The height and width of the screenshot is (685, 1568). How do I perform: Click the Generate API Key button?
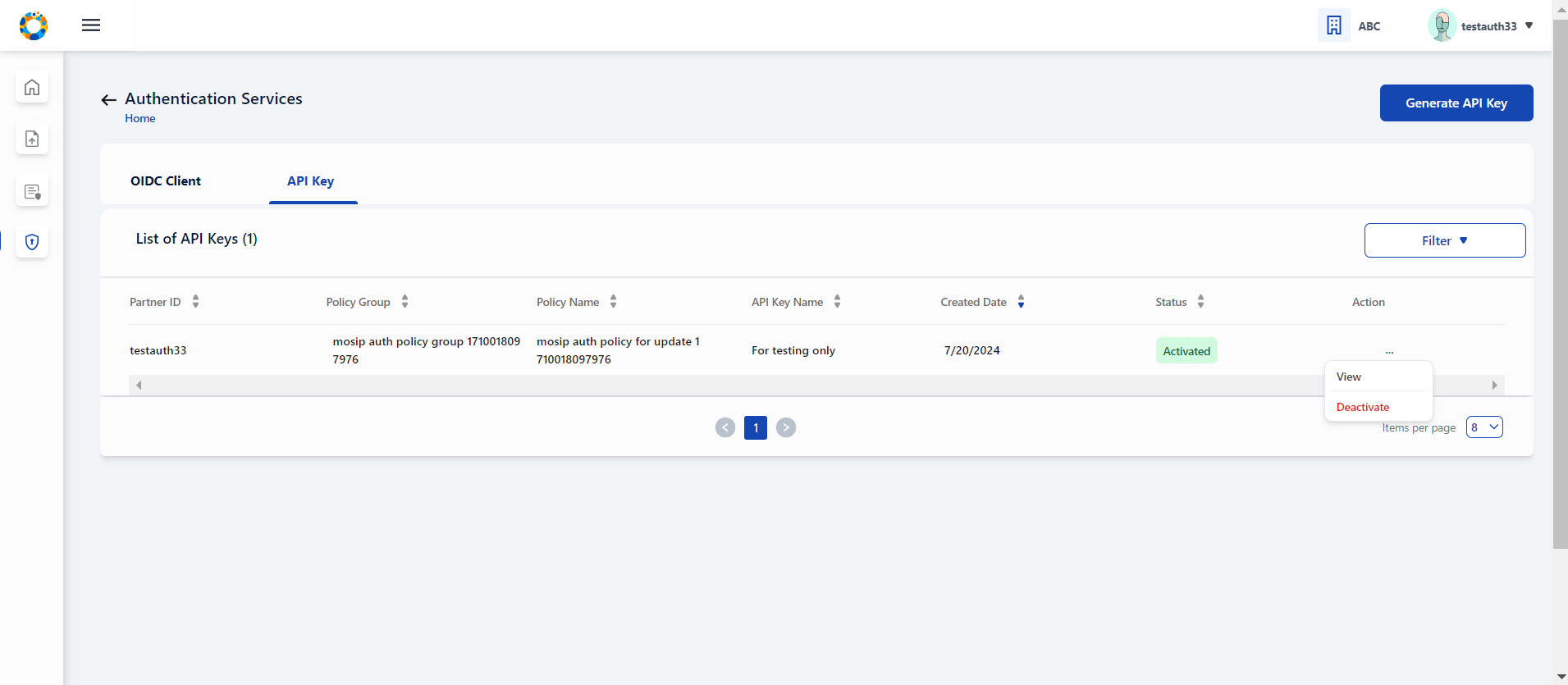[x=1456, y=103]
